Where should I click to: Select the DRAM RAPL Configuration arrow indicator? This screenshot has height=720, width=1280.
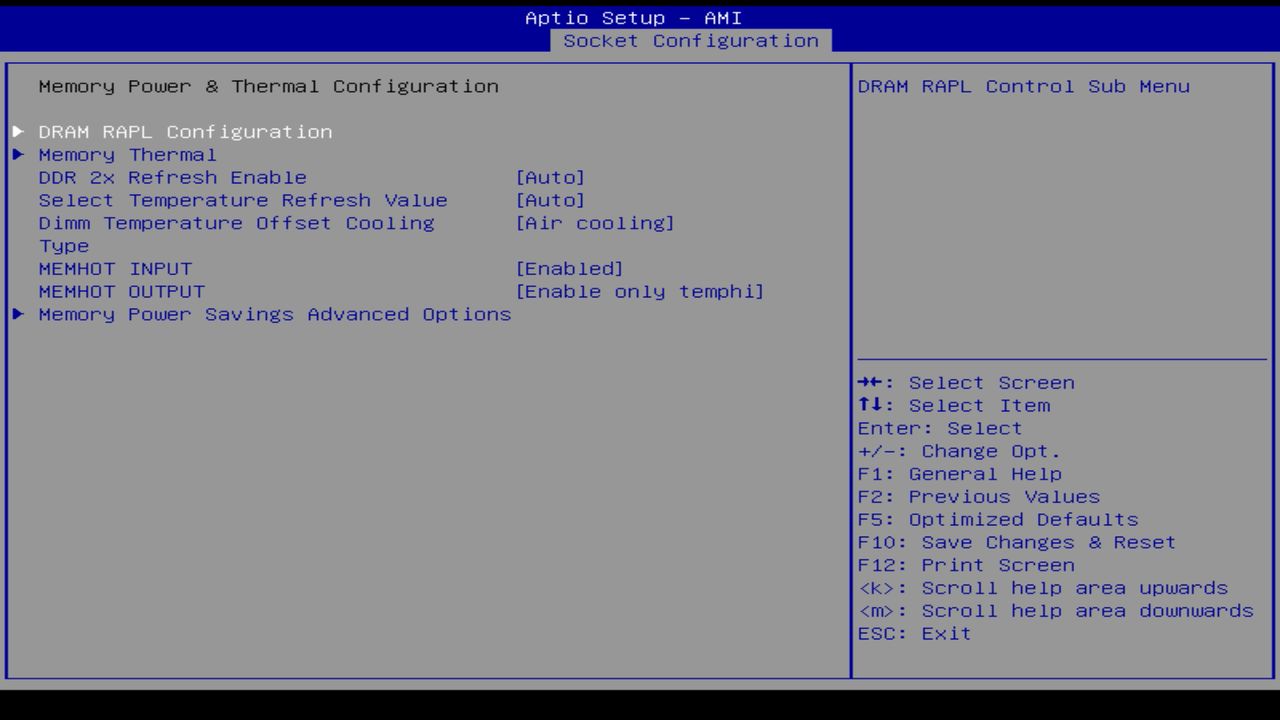tap(17, 131)
